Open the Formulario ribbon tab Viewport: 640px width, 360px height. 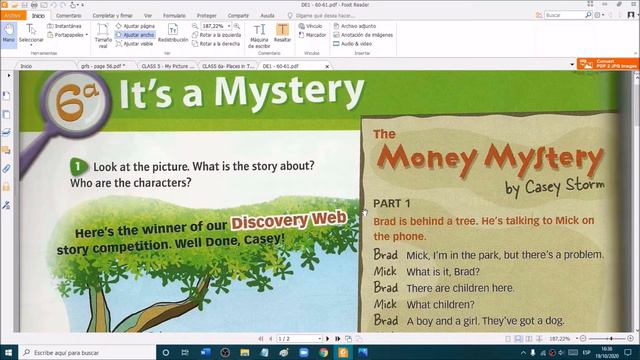pos(174,16)
